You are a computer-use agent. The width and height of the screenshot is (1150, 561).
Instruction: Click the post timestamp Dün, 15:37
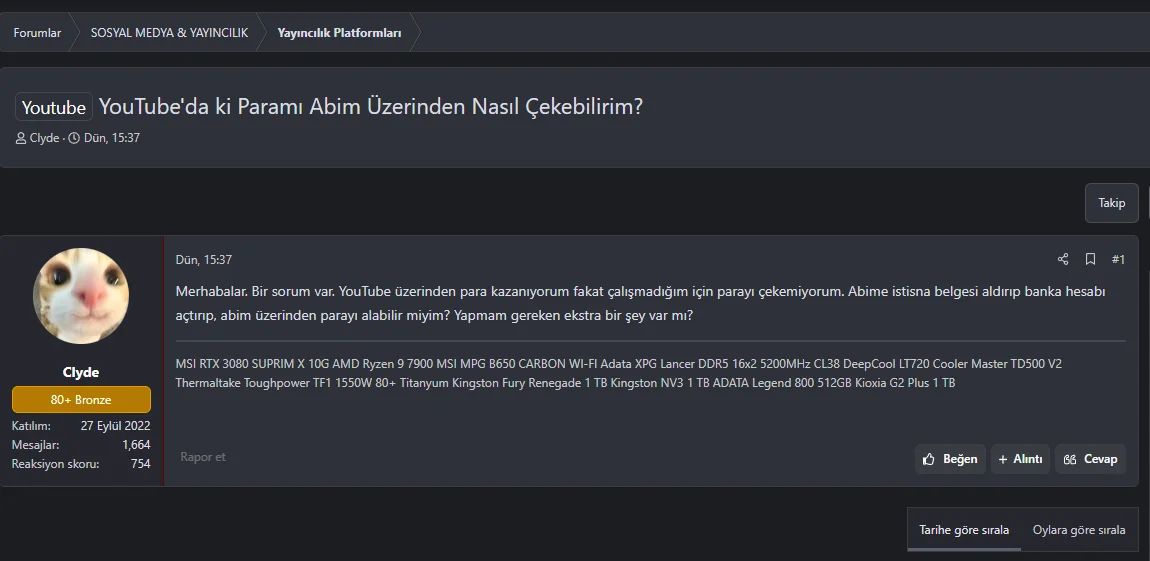click(x=204, y=260)
